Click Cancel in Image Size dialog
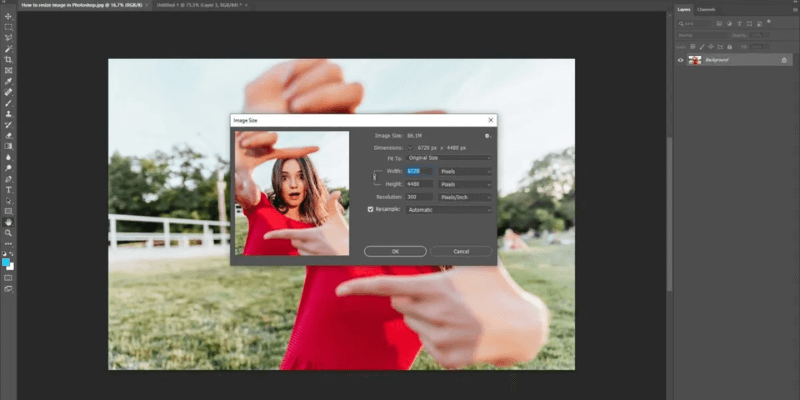The width and height of the screenshot is (800, 400). click(x=461, y=251)
